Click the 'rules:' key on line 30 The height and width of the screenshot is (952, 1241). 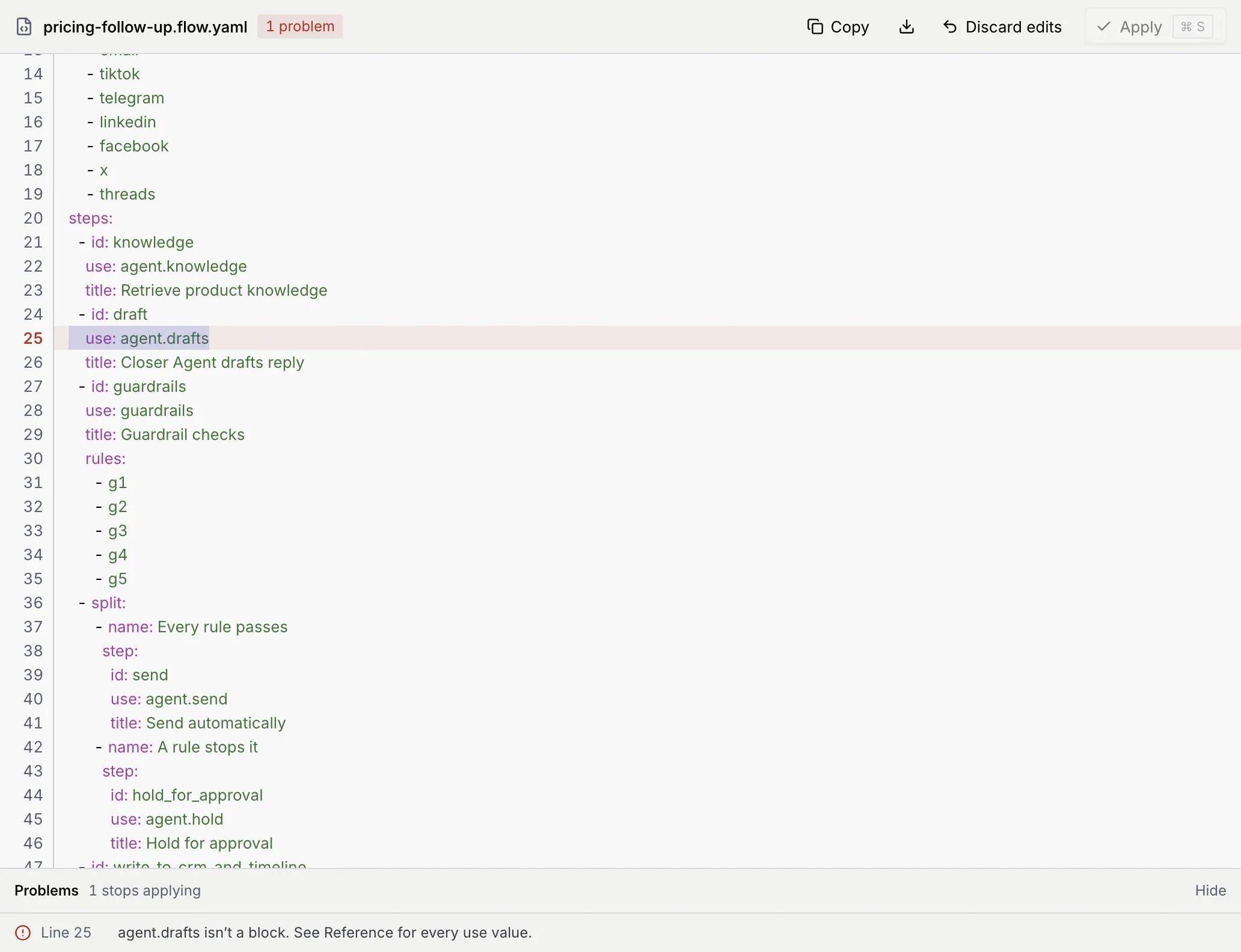coord(105,459)
